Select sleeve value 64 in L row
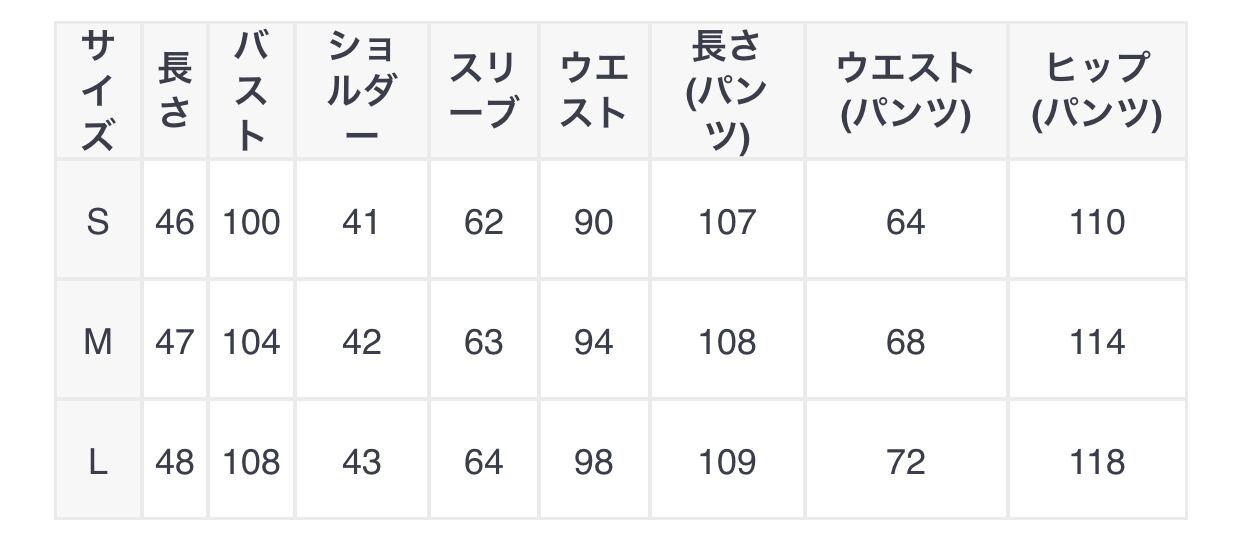 [483, 462]
